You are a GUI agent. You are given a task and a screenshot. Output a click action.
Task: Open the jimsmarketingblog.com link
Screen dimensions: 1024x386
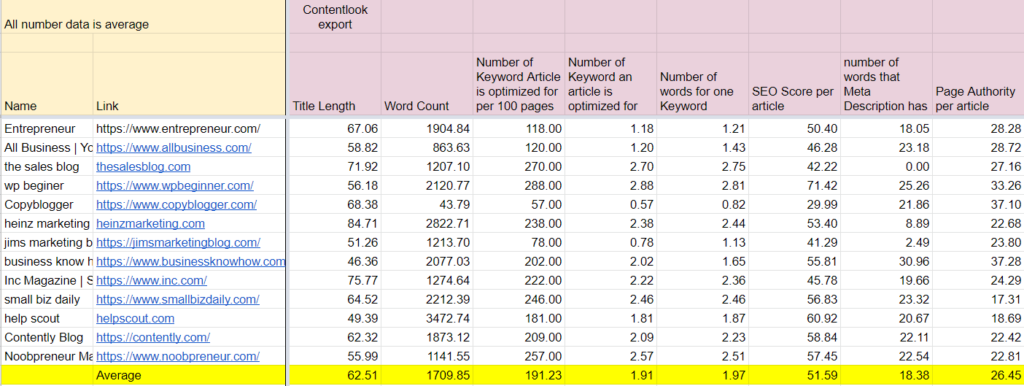[x=178, y=242]
